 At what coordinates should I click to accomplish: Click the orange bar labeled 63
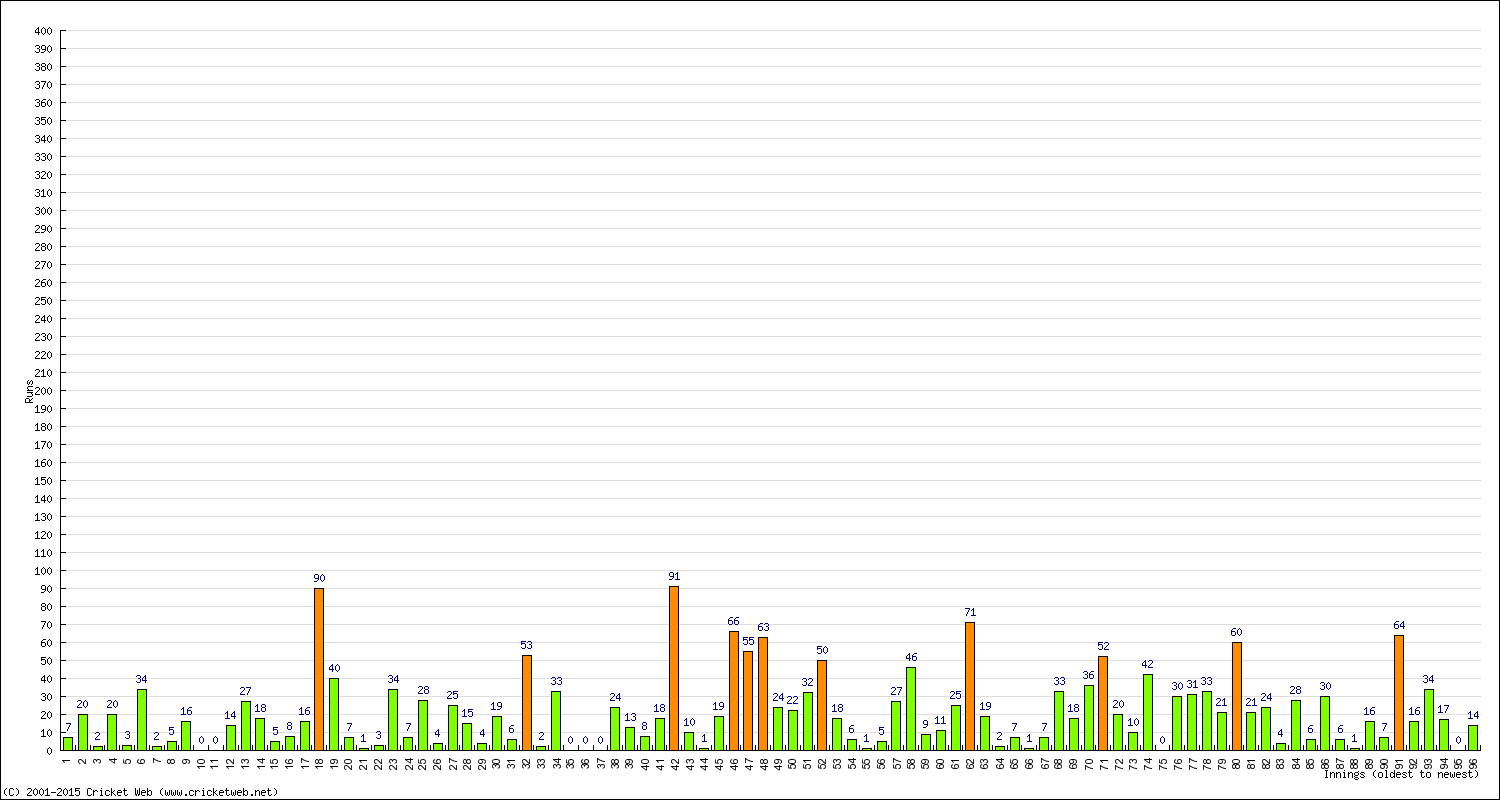763,694
